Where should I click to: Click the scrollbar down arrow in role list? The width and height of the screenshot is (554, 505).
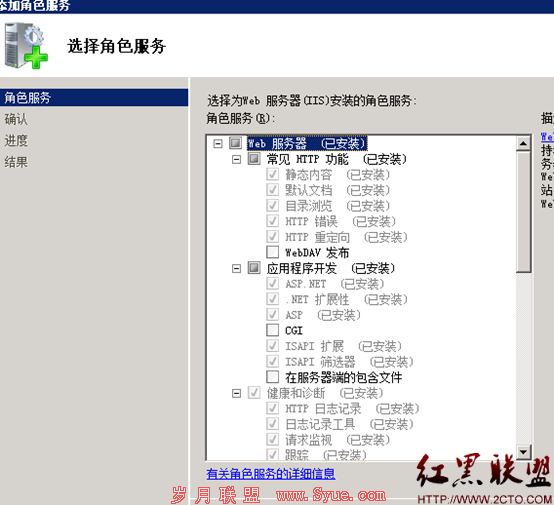pos(523,452)
